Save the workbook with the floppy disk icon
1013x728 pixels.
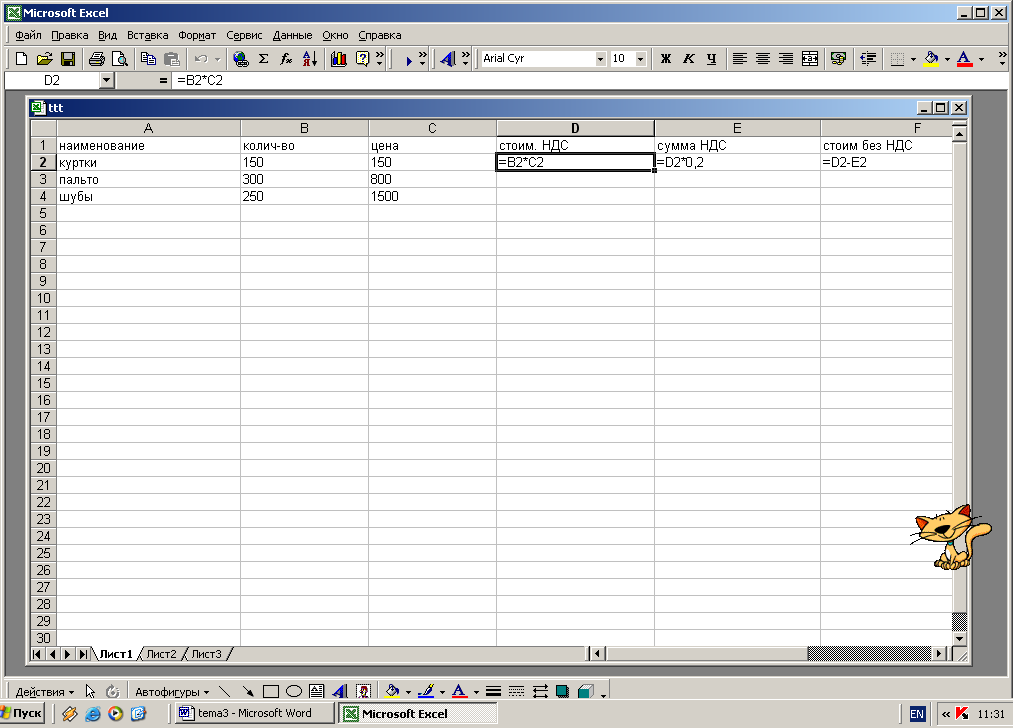point(67,59)
